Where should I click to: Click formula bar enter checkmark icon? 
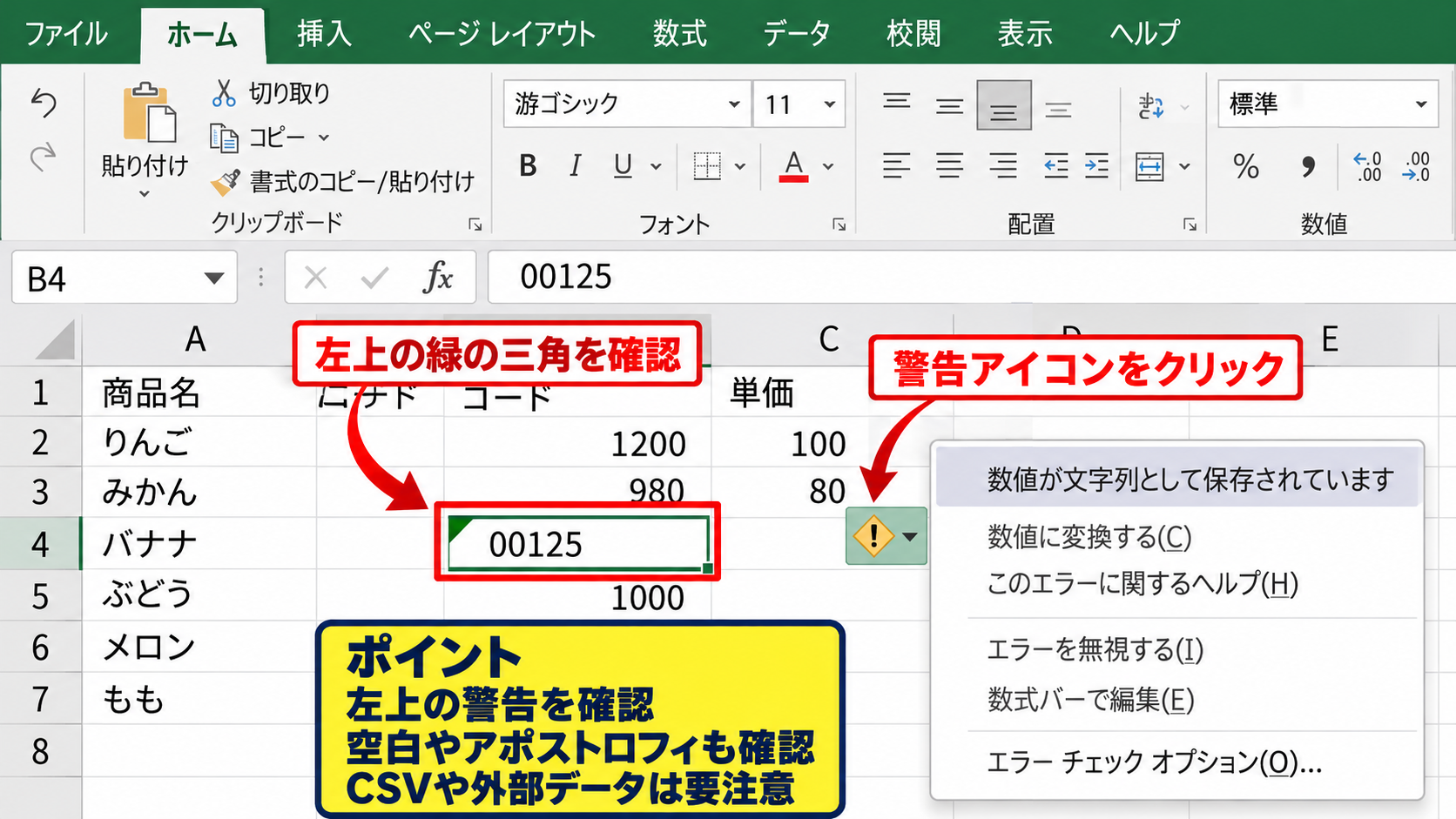[x=374, y=279]
